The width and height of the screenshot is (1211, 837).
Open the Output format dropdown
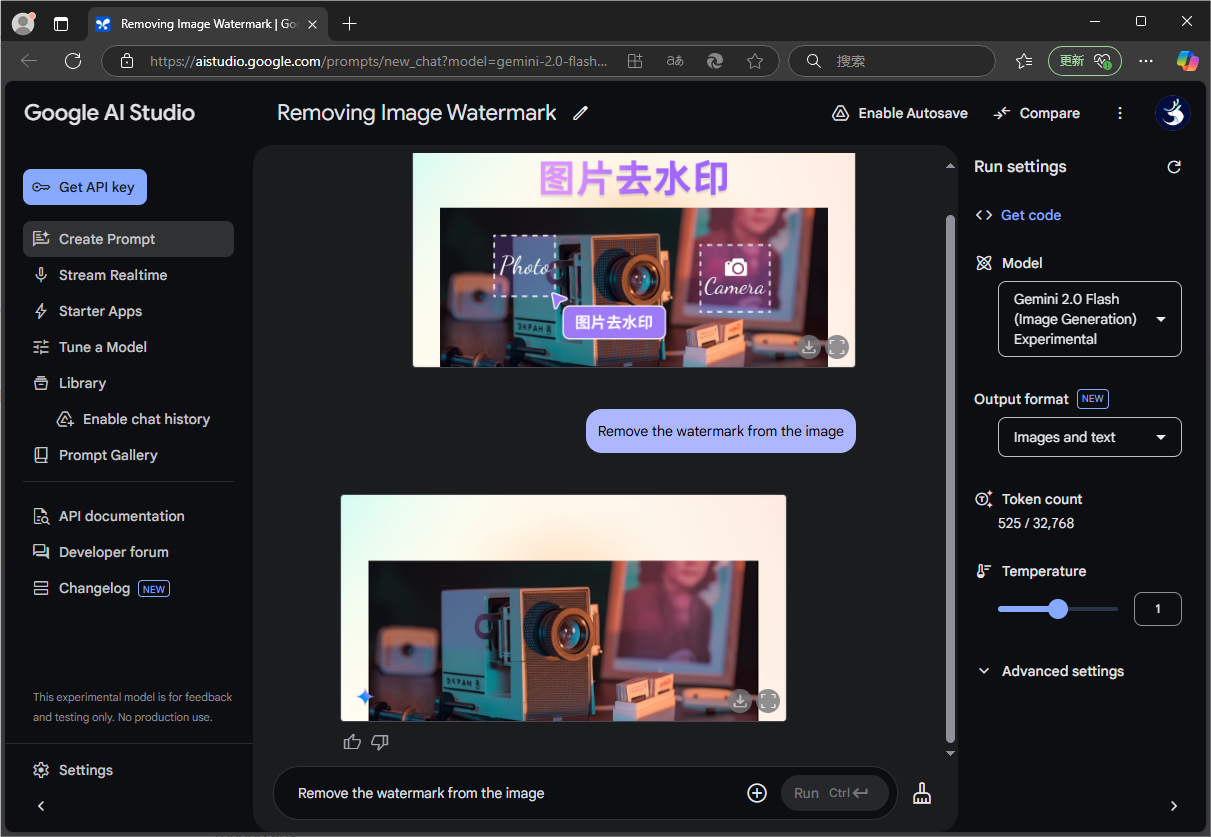tap(1089, 437)
